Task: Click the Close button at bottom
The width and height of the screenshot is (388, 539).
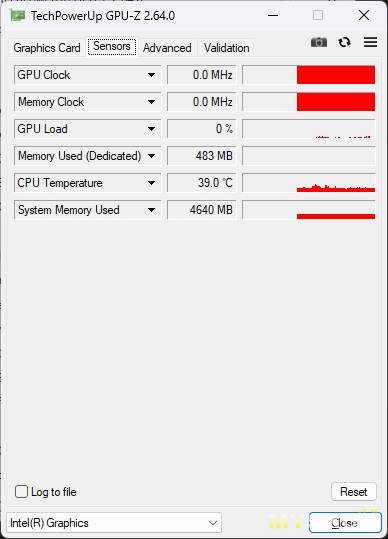Action: (345, 523)
